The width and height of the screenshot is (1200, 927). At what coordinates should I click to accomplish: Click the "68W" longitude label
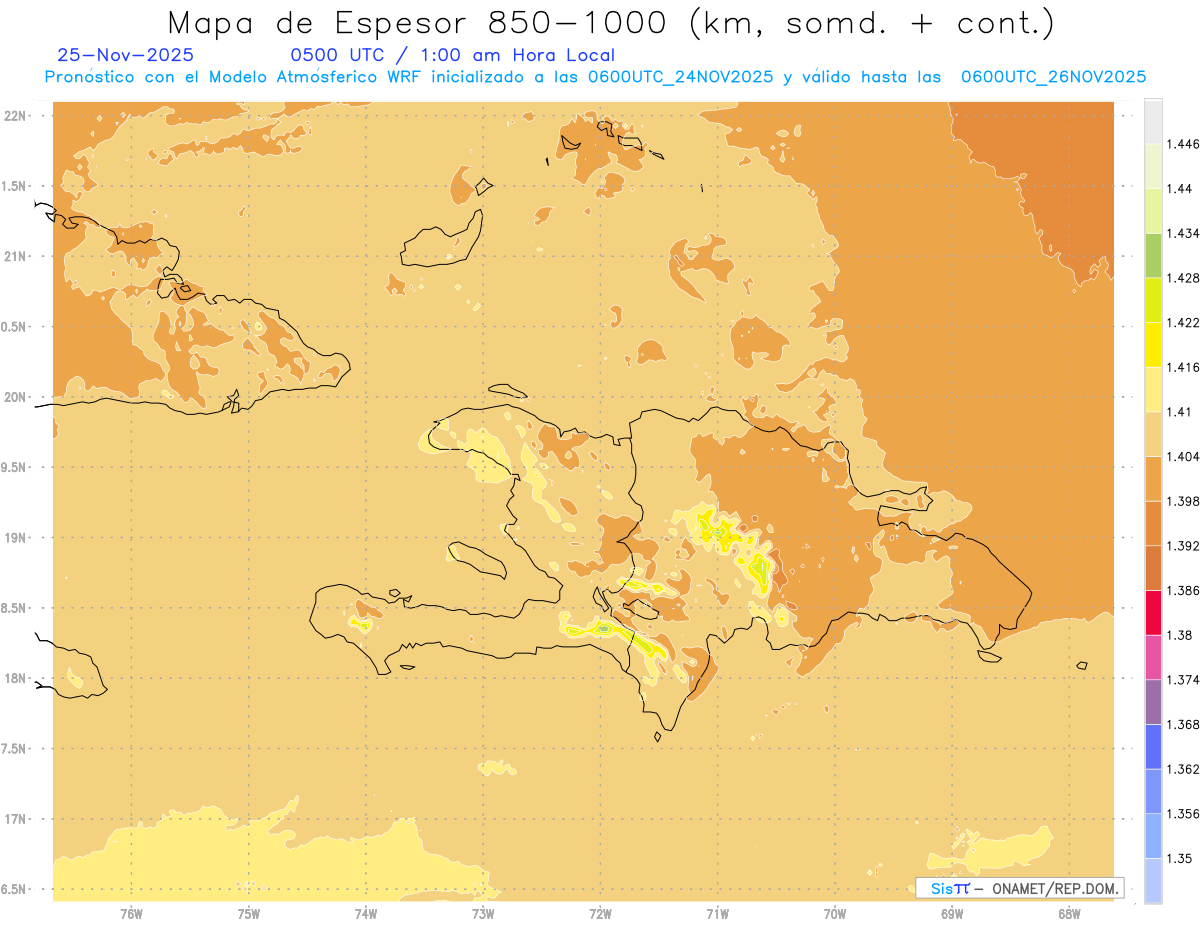[x=1069, y=913]
